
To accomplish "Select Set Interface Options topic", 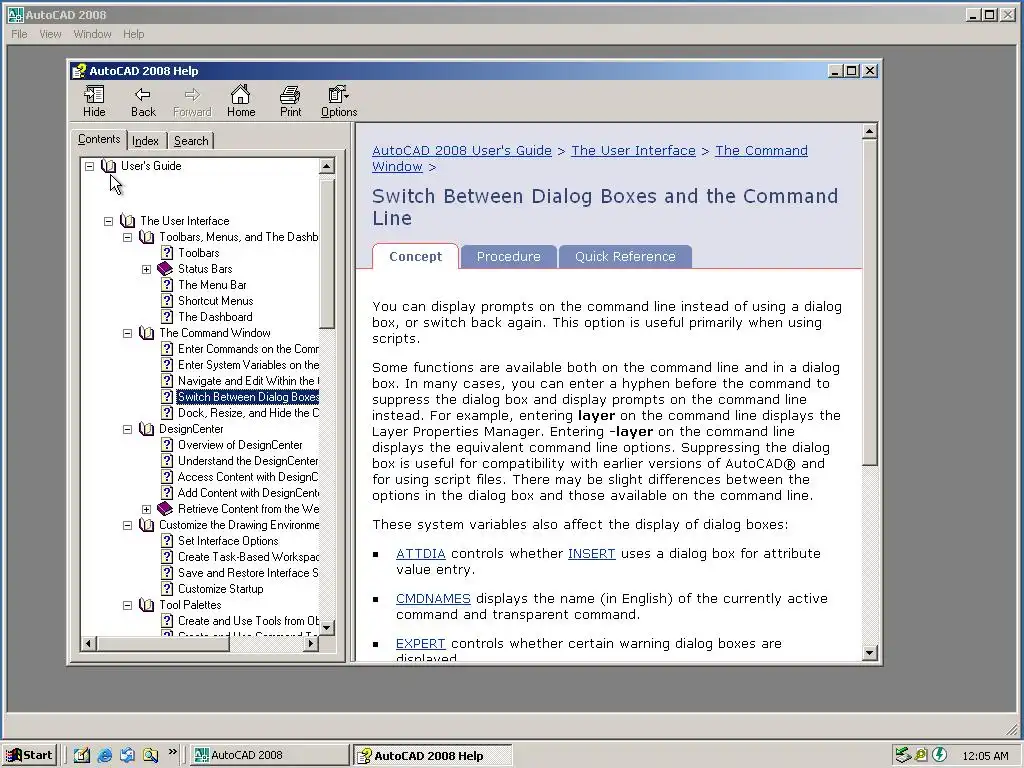I will [228, 541].
